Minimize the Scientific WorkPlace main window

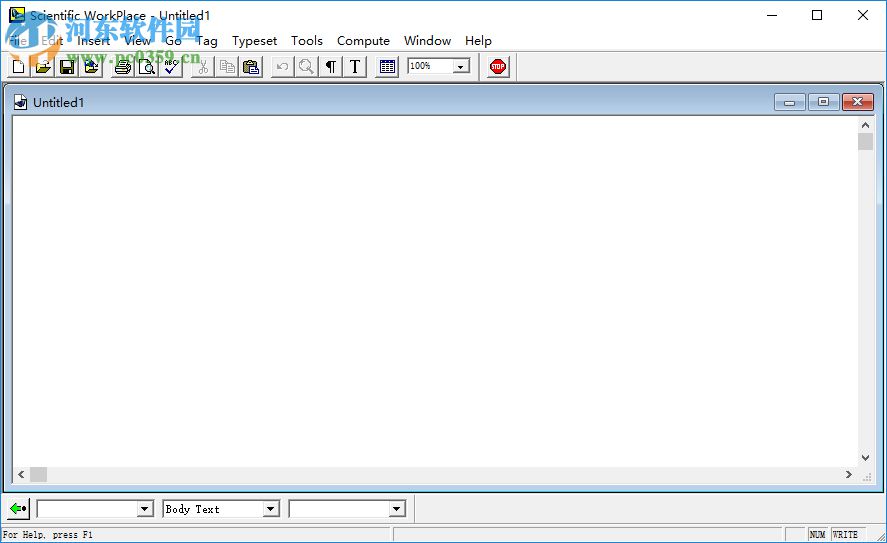(772, 15)
